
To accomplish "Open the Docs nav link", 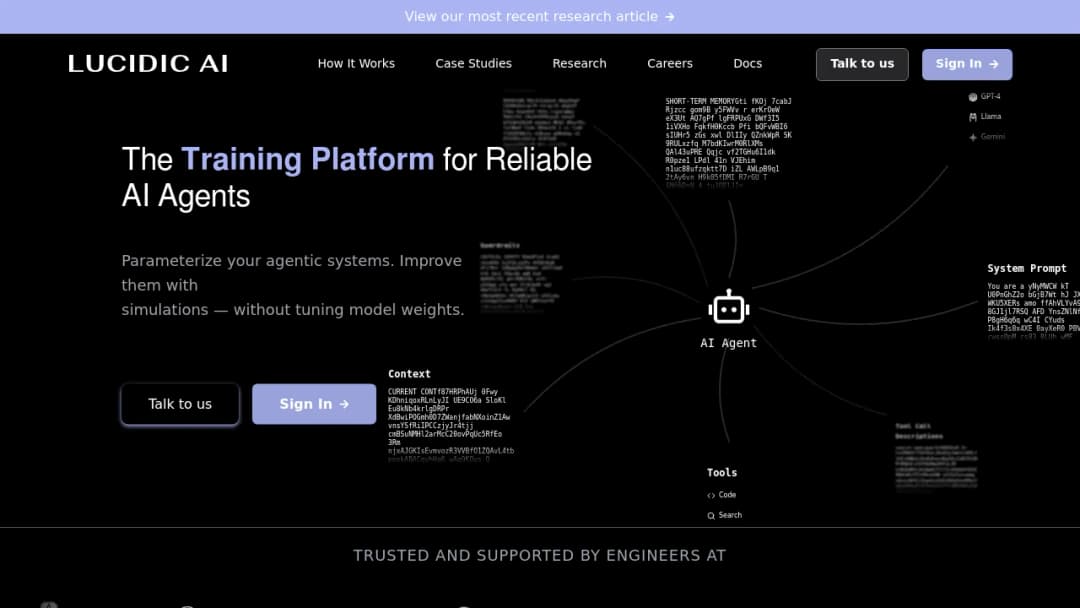I will [x=747, y=63].
